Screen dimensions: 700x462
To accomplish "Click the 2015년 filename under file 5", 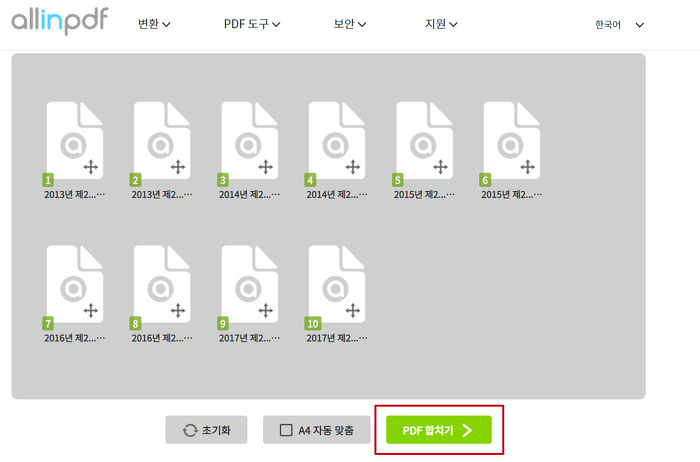I will pos(425,195).
